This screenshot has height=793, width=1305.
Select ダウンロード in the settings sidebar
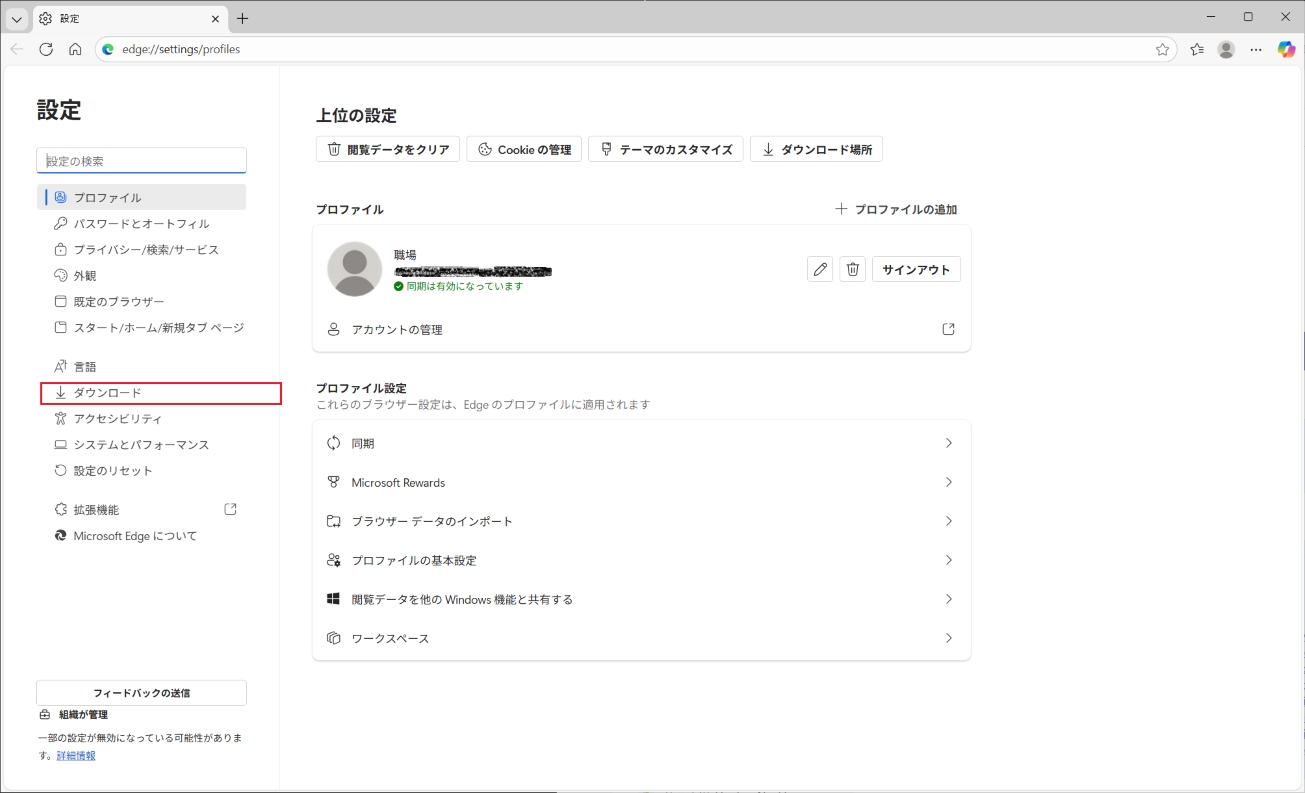[108, 393]
